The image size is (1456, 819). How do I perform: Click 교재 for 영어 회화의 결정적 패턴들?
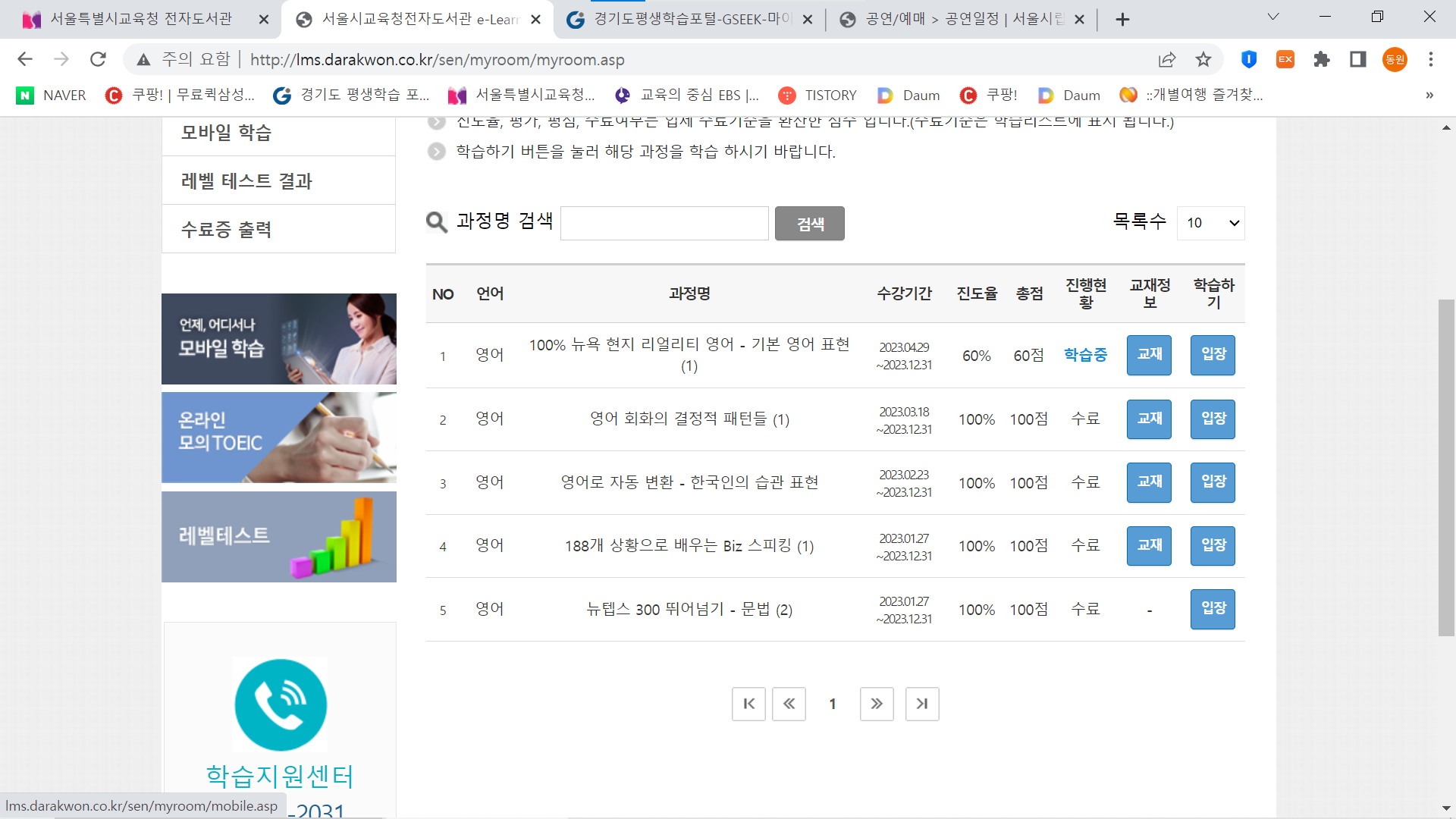tap(1149, 419)
